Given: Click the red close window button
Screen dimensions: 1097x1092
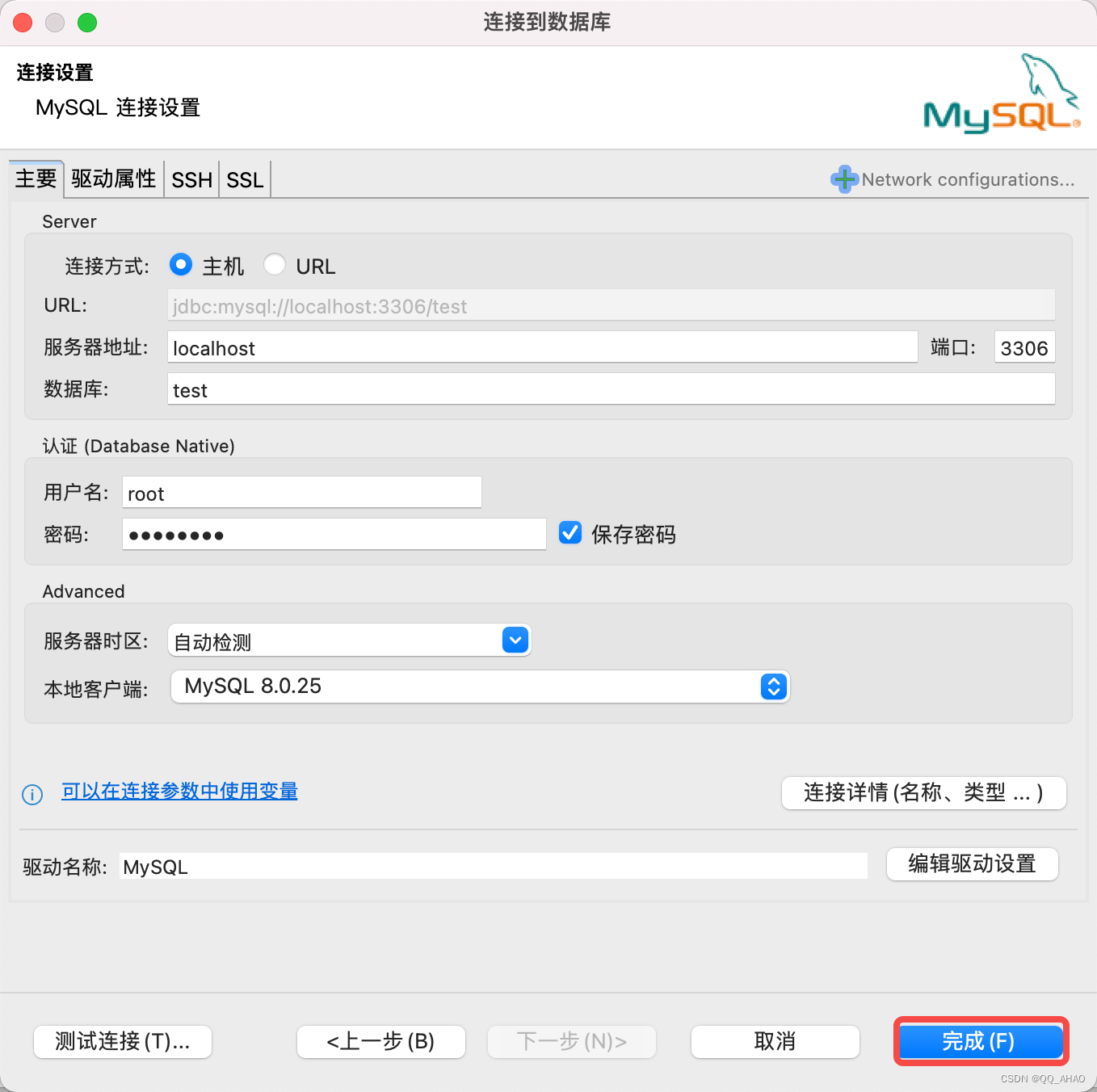Looking at the screenshot, I should point(23,23).
